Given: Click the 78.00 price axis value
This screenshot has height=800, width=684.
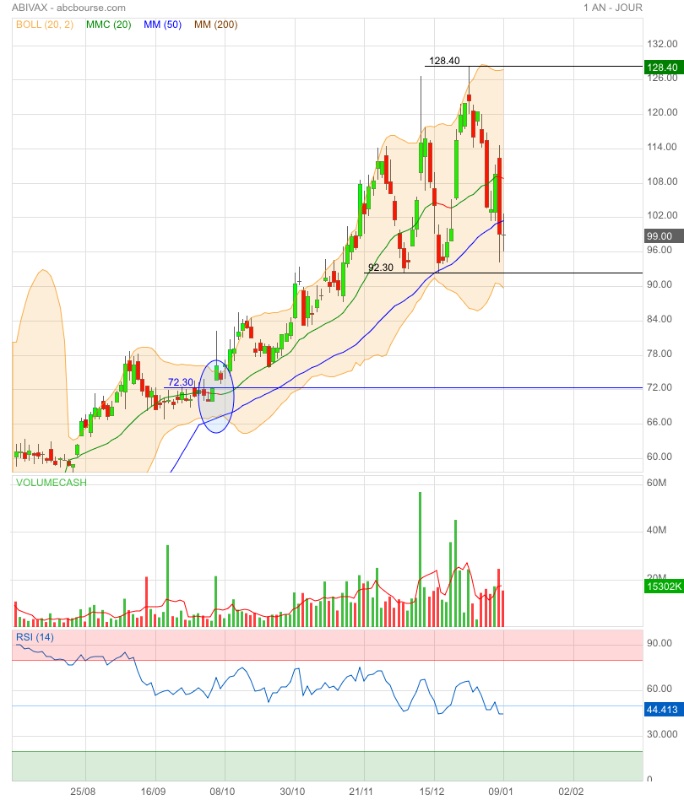Looking at the screenshot, I should tap(660, 354).
